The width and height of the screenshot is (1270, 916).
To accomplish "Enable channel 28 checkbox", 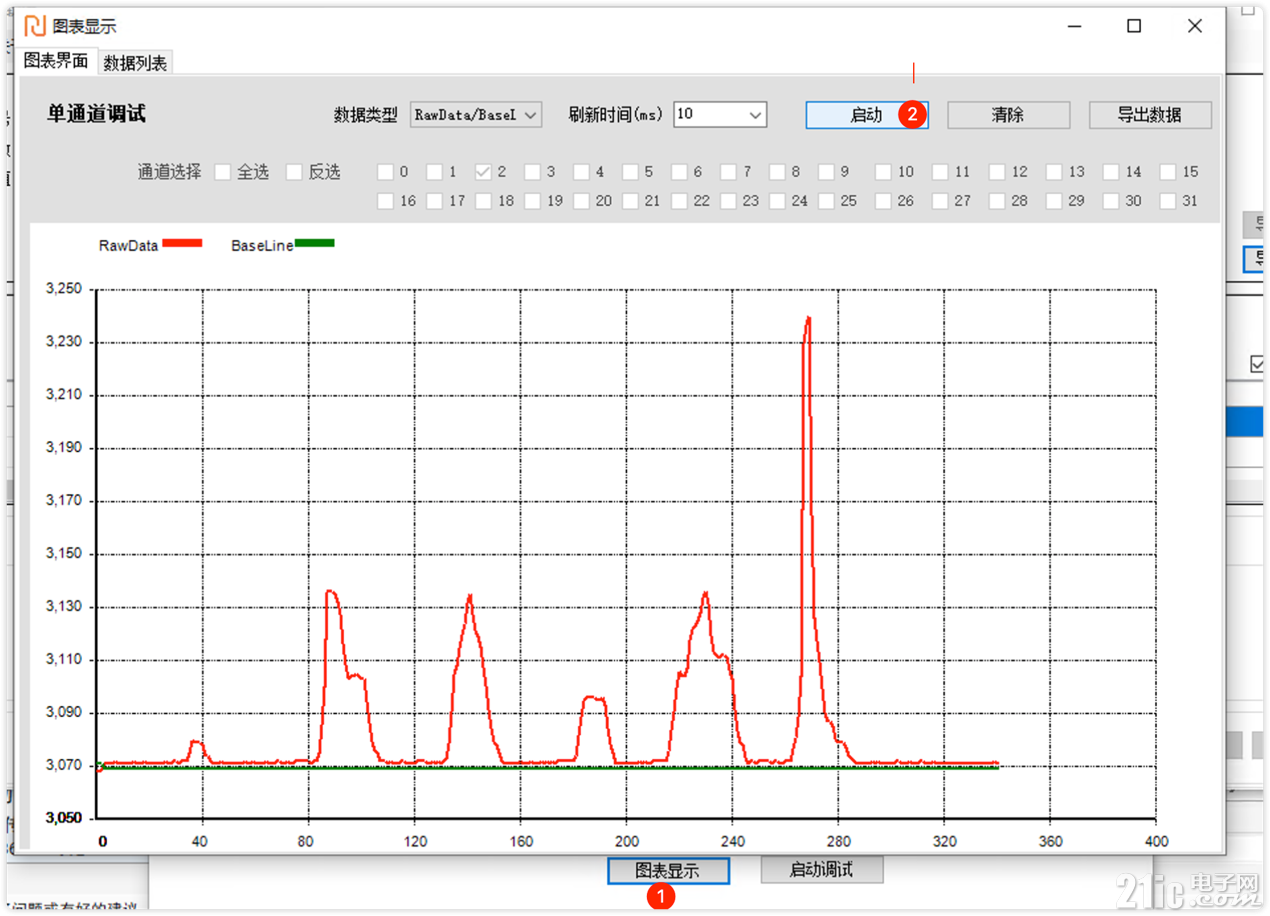I will pos(997,201).
